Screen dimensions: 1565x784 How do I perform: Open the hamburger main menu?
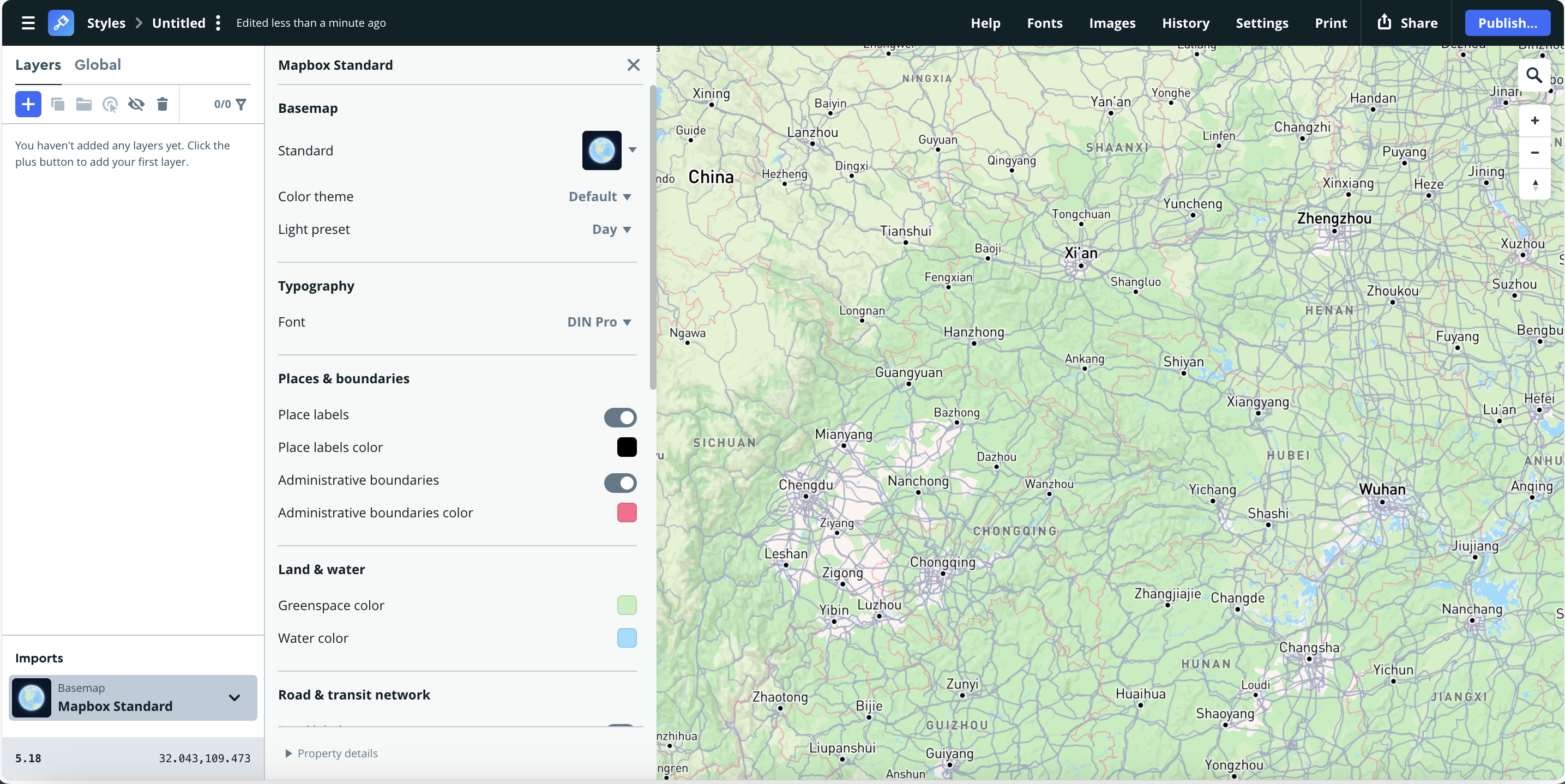tap(28, 23)
